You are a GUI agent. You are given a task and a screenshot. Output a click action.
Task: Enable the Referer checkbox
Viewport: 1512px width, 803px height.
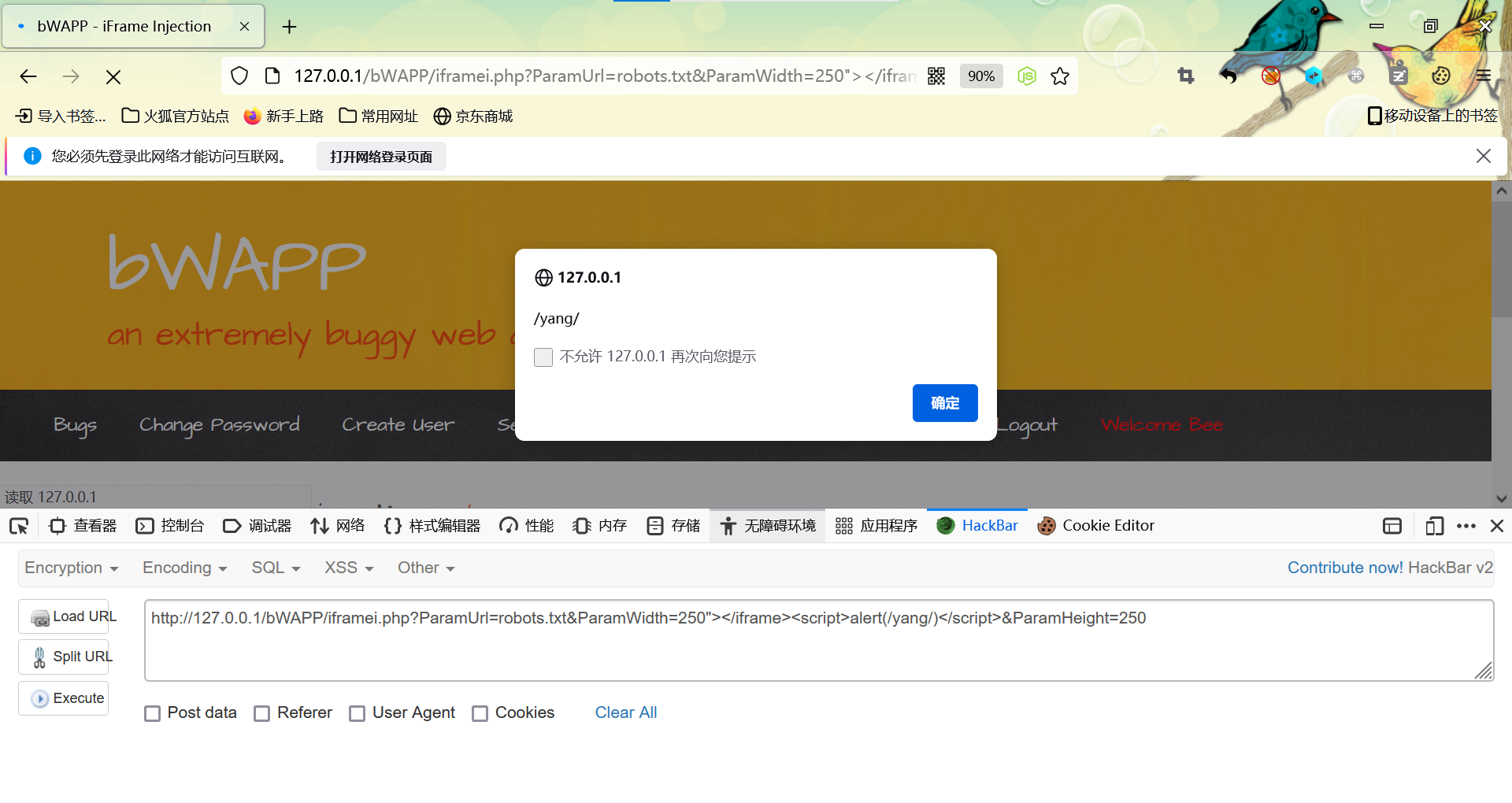pyautogui.click(x=262, y=713)
